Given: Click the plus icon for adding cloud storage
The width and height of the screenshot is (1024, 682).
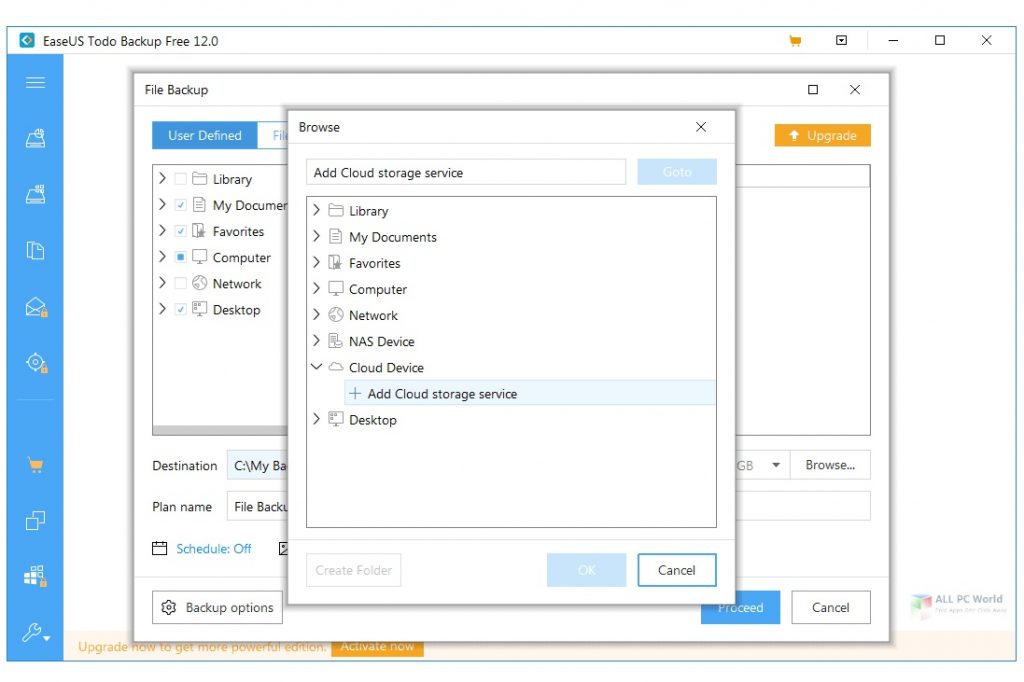Looking at the screenshot, I should [x=355, y=393].
